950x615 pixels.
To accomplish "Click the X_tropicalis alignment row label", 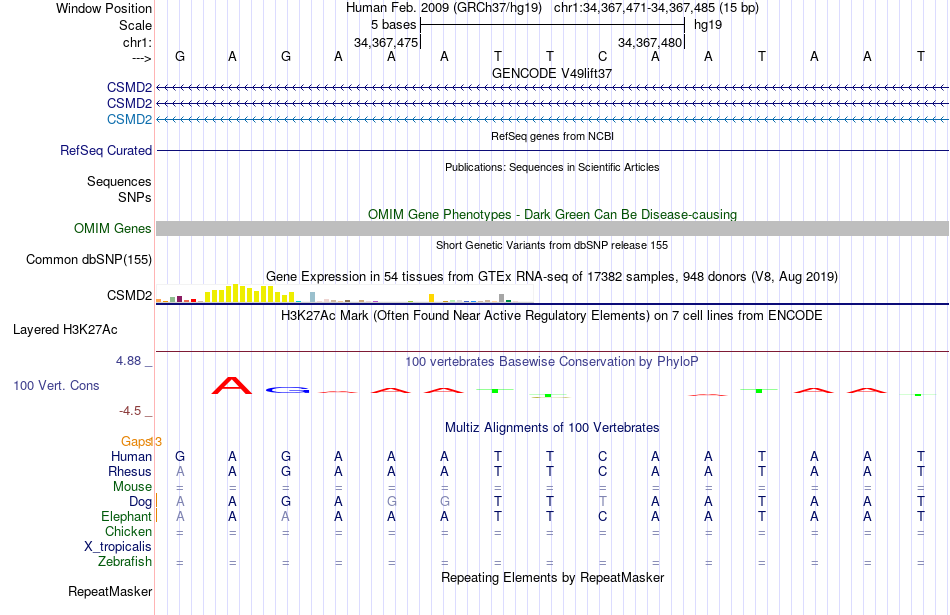I will click(x=118, y=547).
